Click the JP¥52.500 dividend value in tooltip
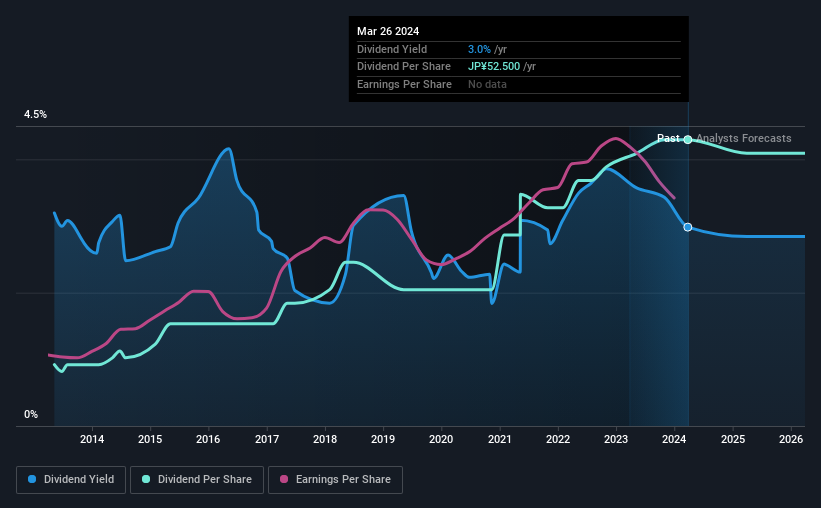The width and height of the screenshot is (821, 508). pos(494,67)
